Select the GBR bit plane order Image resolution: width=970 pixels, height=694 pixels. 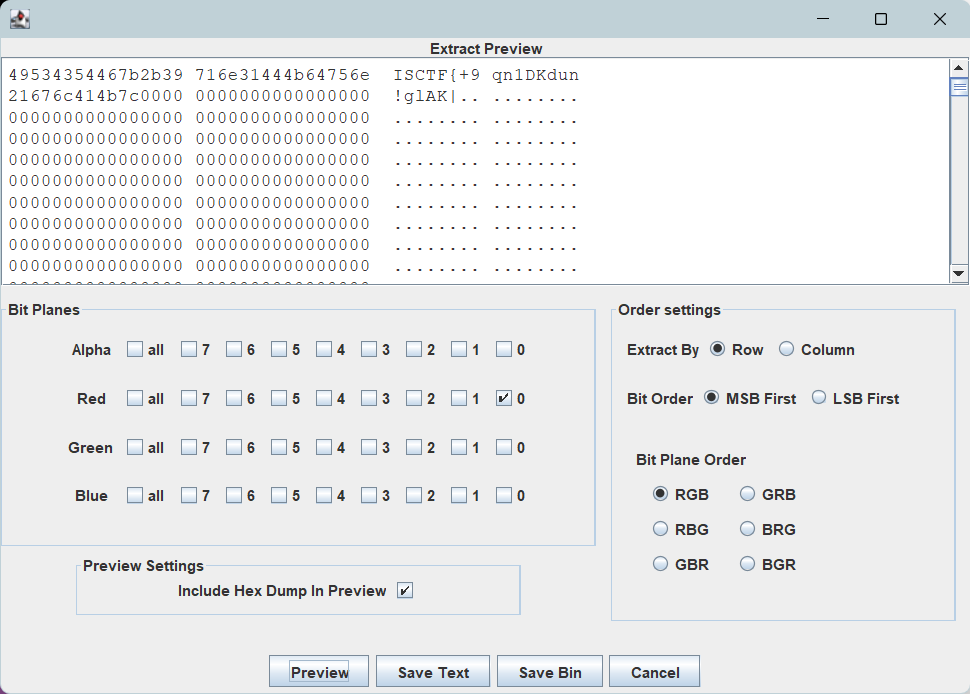pos(661,565)
